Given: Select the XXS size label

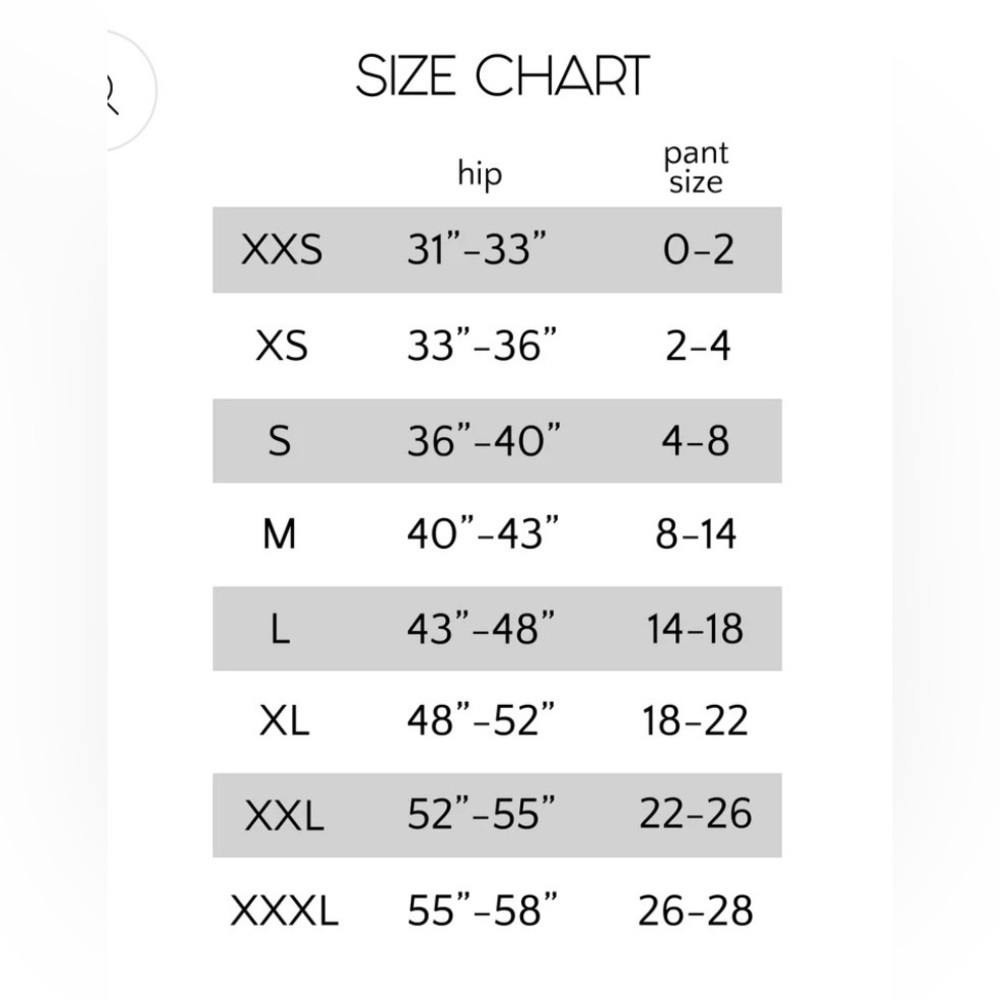Looking at the screenshot, I should point(282,249).
